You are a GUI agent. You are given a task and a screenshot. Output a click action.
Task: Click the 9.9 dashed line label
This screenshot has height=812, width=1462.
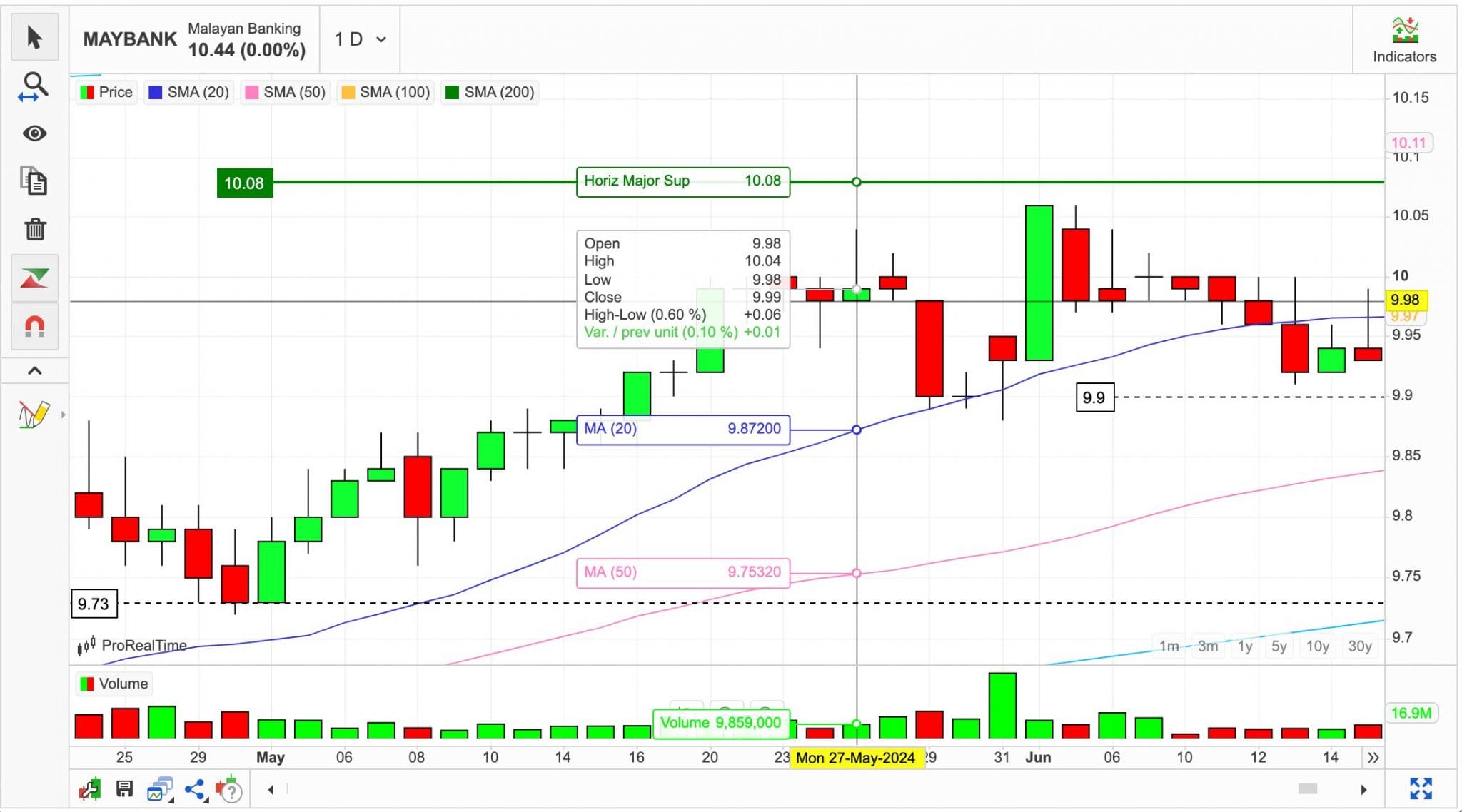pyautogui.click(x=1094, y=397)
